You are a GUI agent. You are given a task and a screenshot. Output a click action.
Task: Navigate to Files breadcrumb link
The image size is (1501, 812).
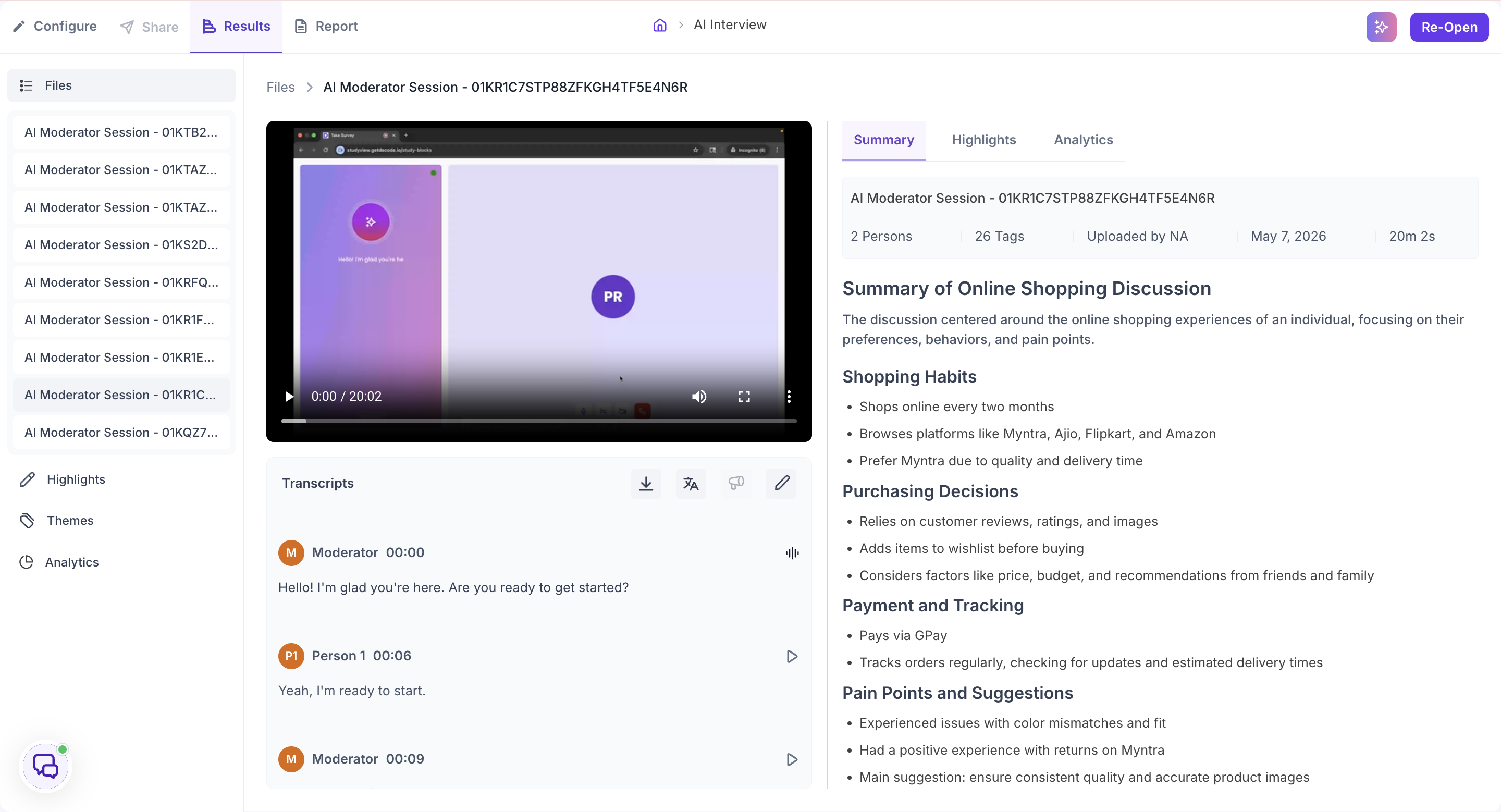coord(280,88)
